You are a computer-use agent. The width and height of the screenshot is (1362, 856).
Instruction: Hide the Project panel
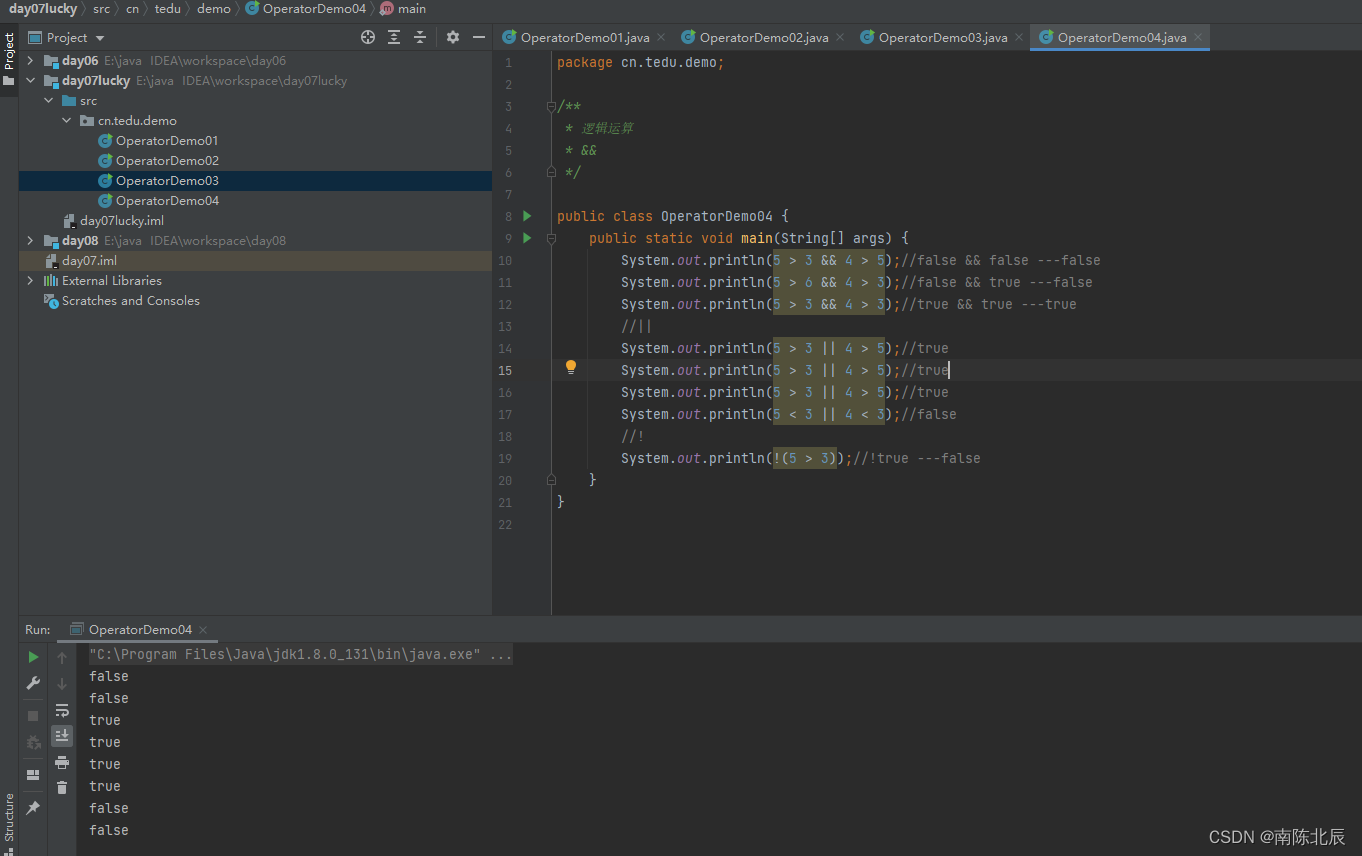pyautogui.click(x=479, y=37)
